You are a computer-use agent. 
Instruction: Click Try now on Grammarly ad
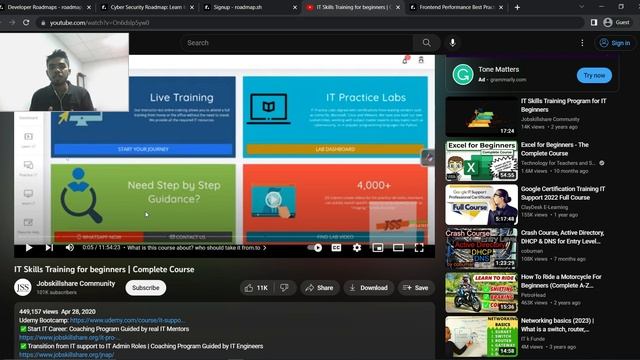click(594, 76)
